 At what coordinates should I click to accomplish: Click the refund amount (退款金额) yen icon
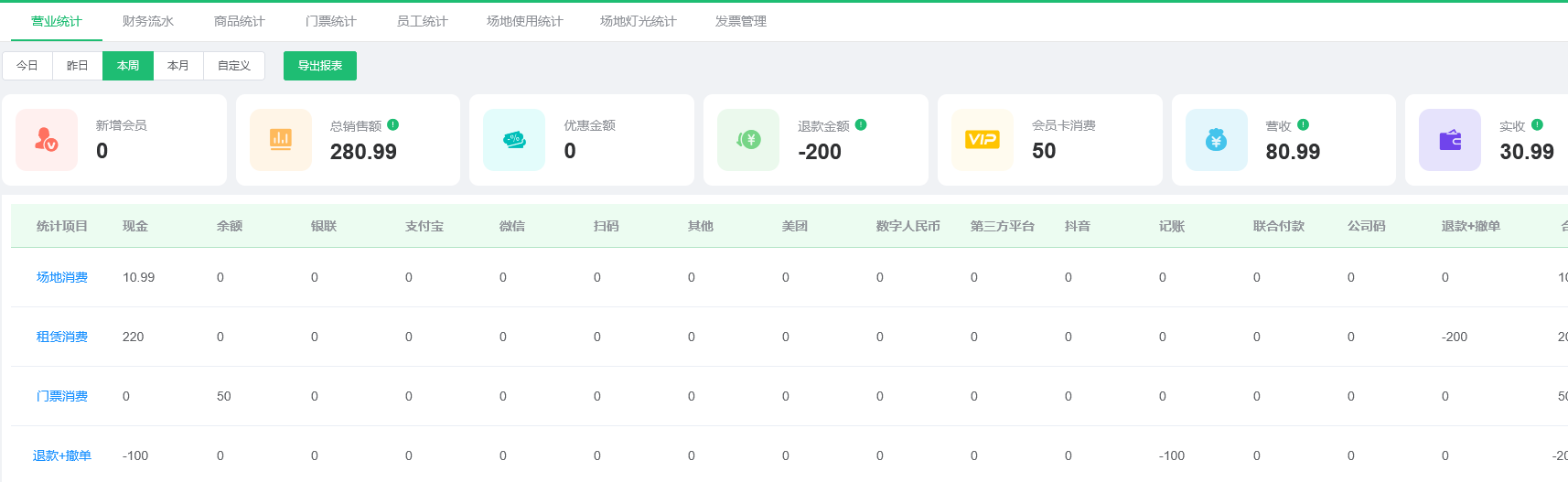tap(748, 140)
